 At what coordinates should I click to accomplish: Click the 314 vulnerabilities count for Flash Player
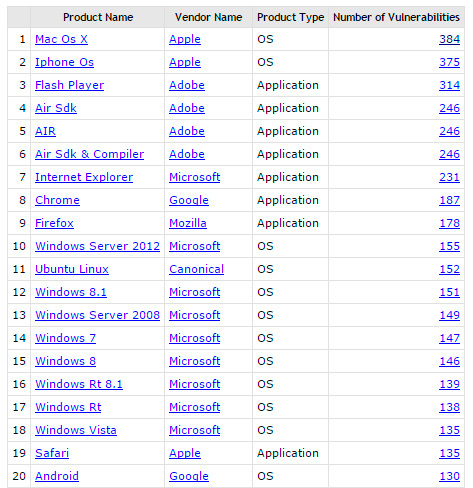(449, 85)
